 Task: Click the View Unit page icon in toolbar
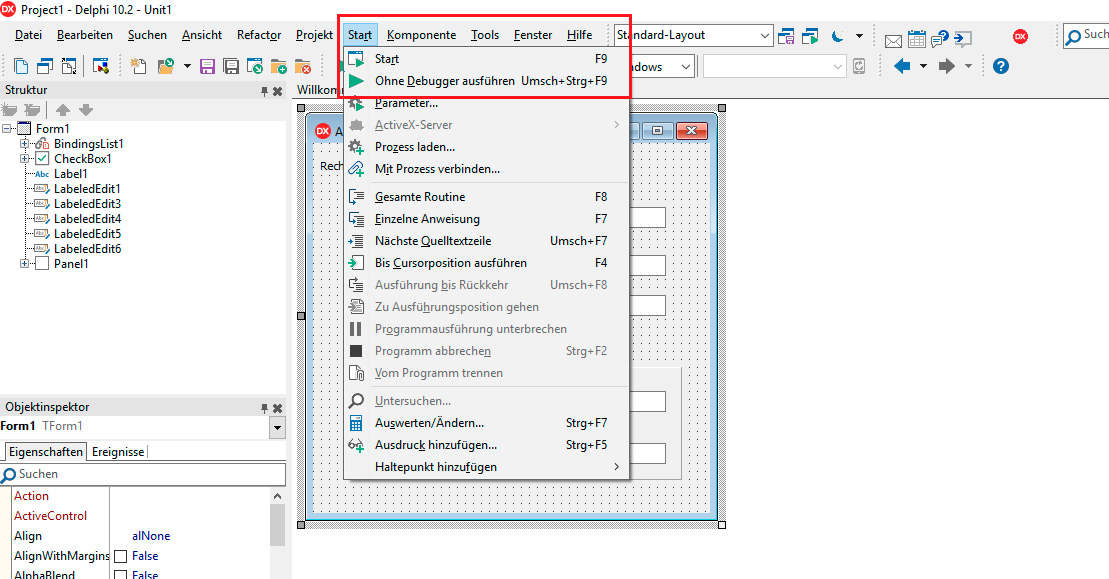tap(21, 66)
